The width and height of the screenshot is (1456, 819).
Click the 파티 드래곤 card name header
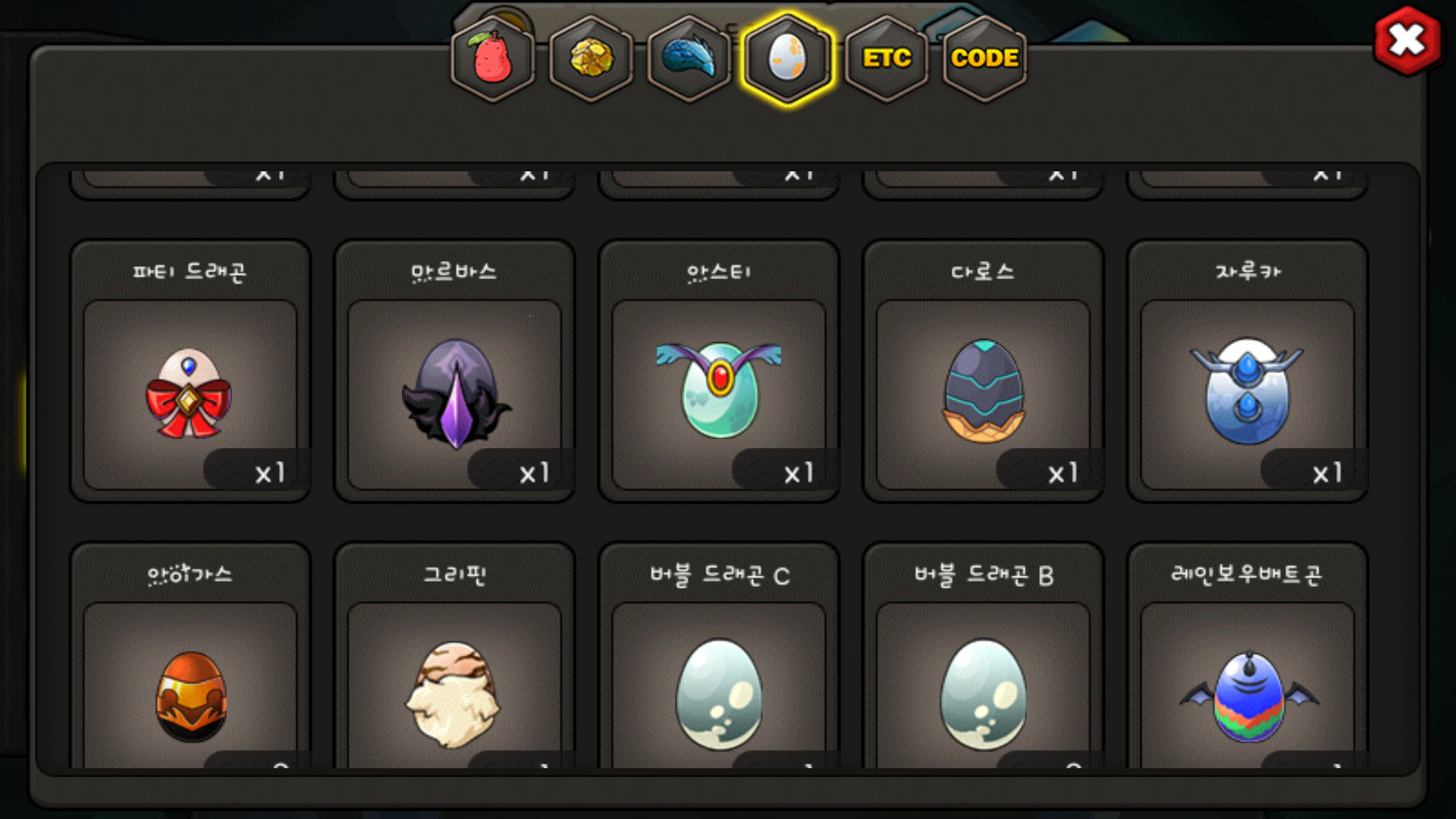190,271
